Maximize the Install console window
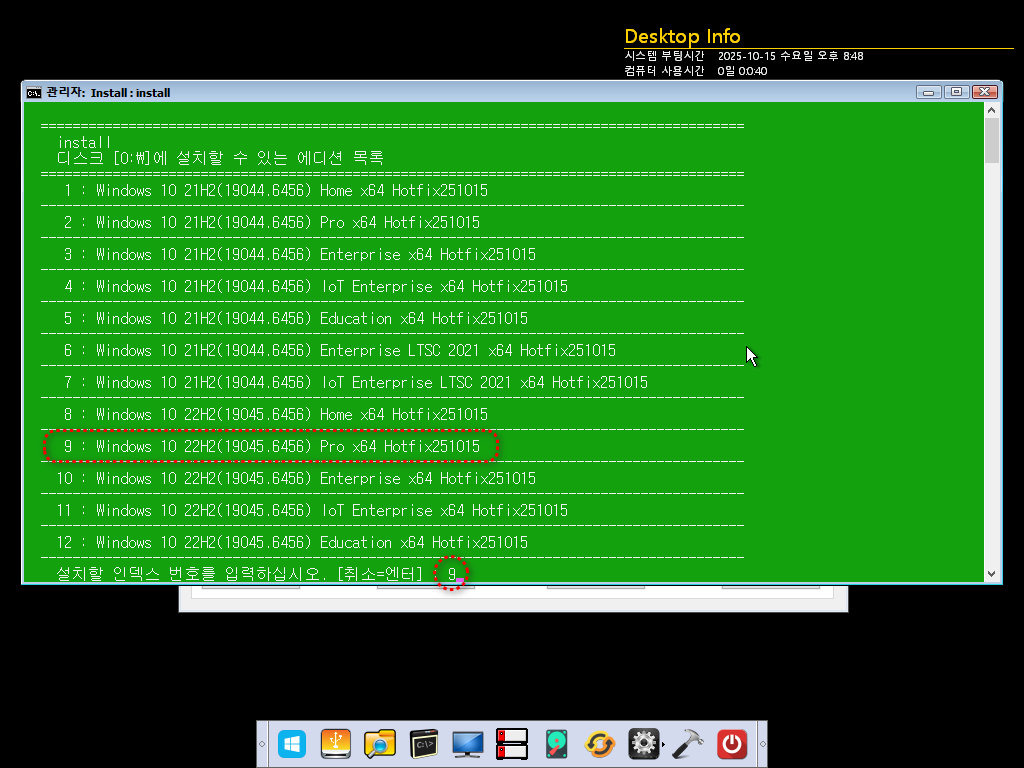 [x=956, y=92]
